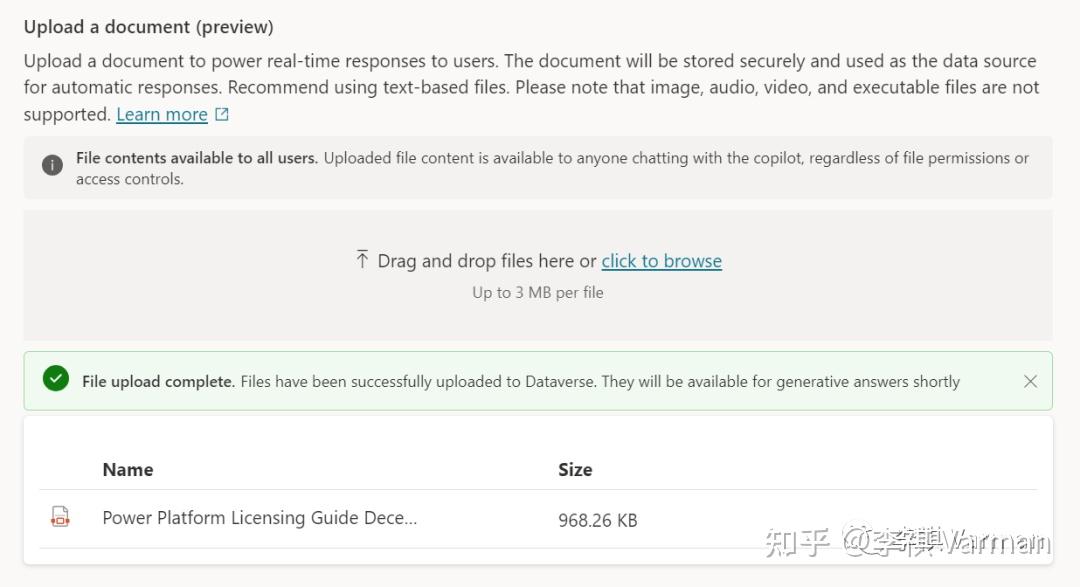Click the green checkmark success icon
This screenshot has width=1080, height=587.
(56, 380)
